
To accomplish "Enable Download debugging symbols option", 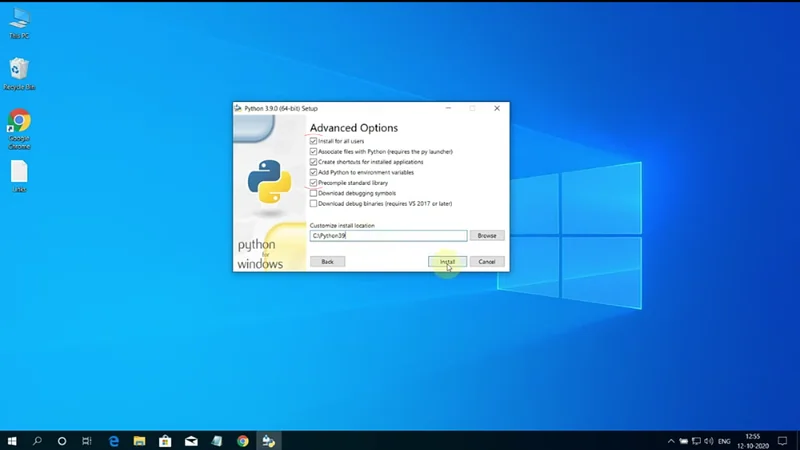I will 314,193.
